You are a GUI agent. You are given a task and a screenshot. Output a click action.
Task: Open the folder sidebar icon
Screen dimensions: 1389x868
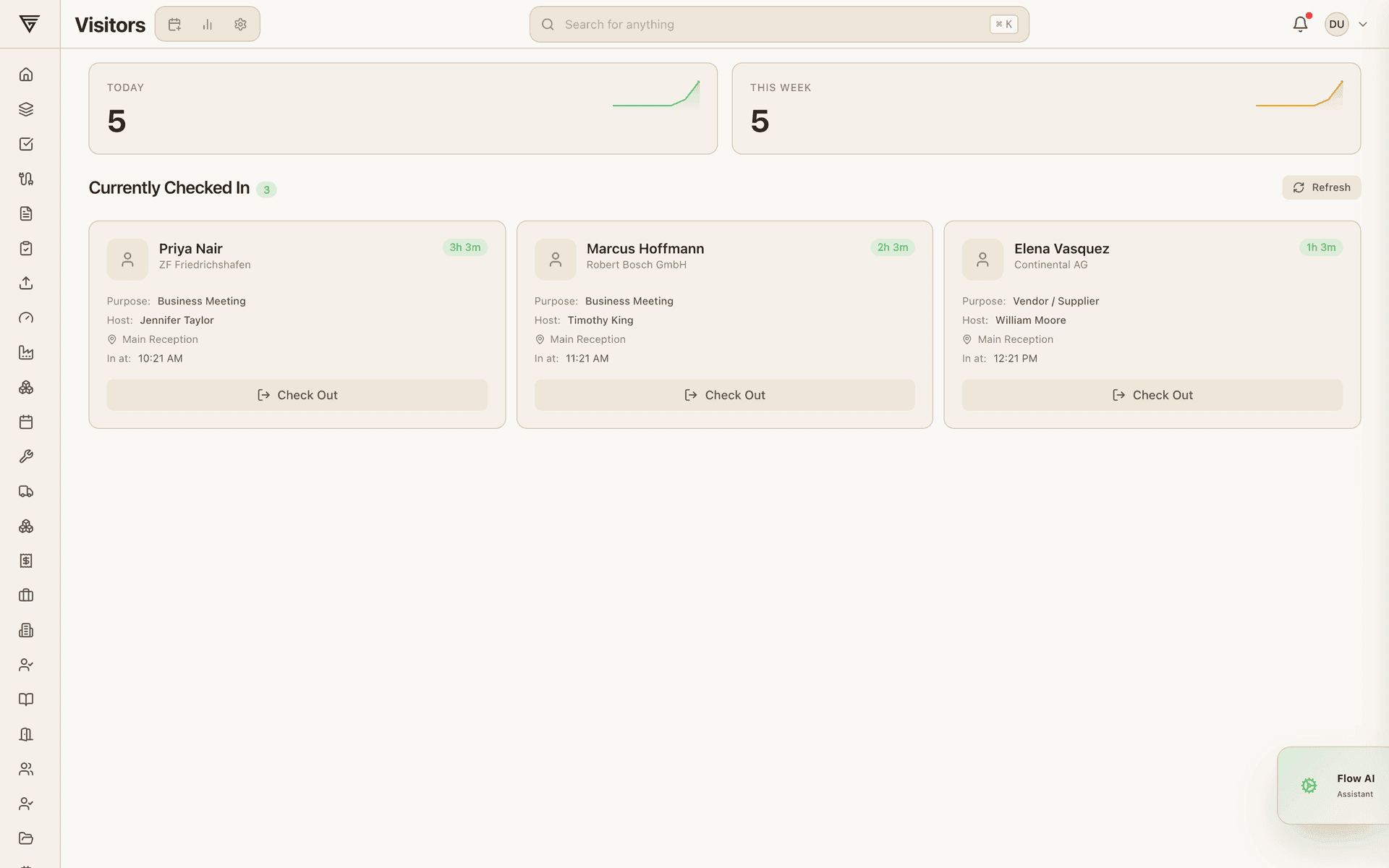point(26,838)
